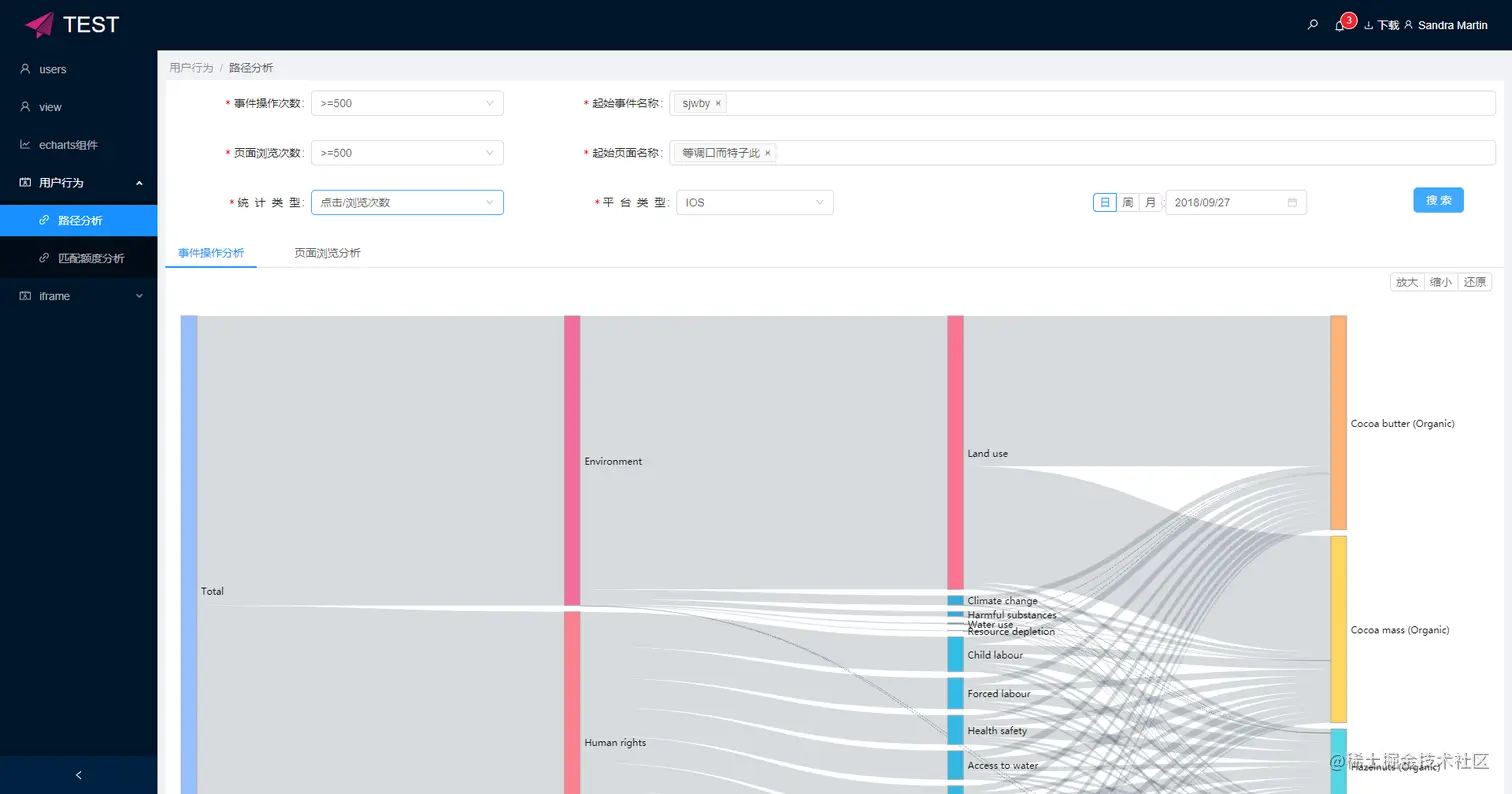Click the Forced labour node bar

955,693
